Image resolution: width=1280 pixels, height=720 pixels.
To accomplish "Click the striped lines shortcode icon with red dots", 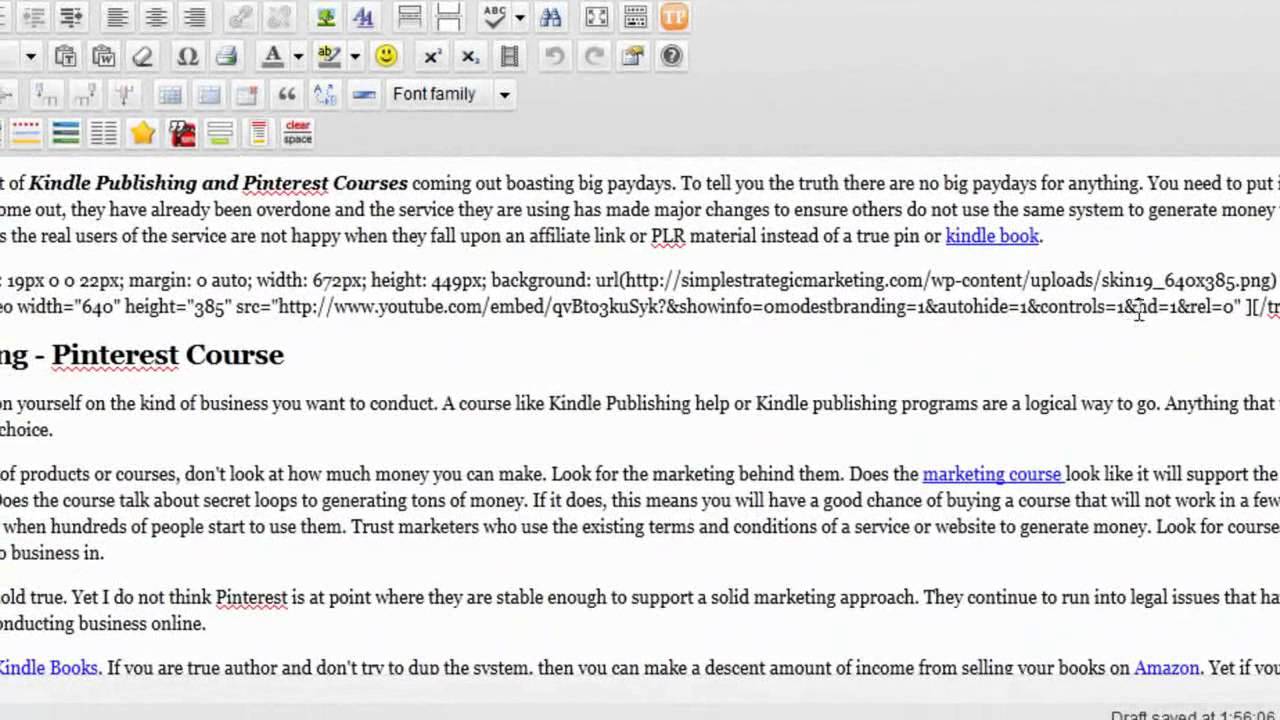I will tap(26, 133).
